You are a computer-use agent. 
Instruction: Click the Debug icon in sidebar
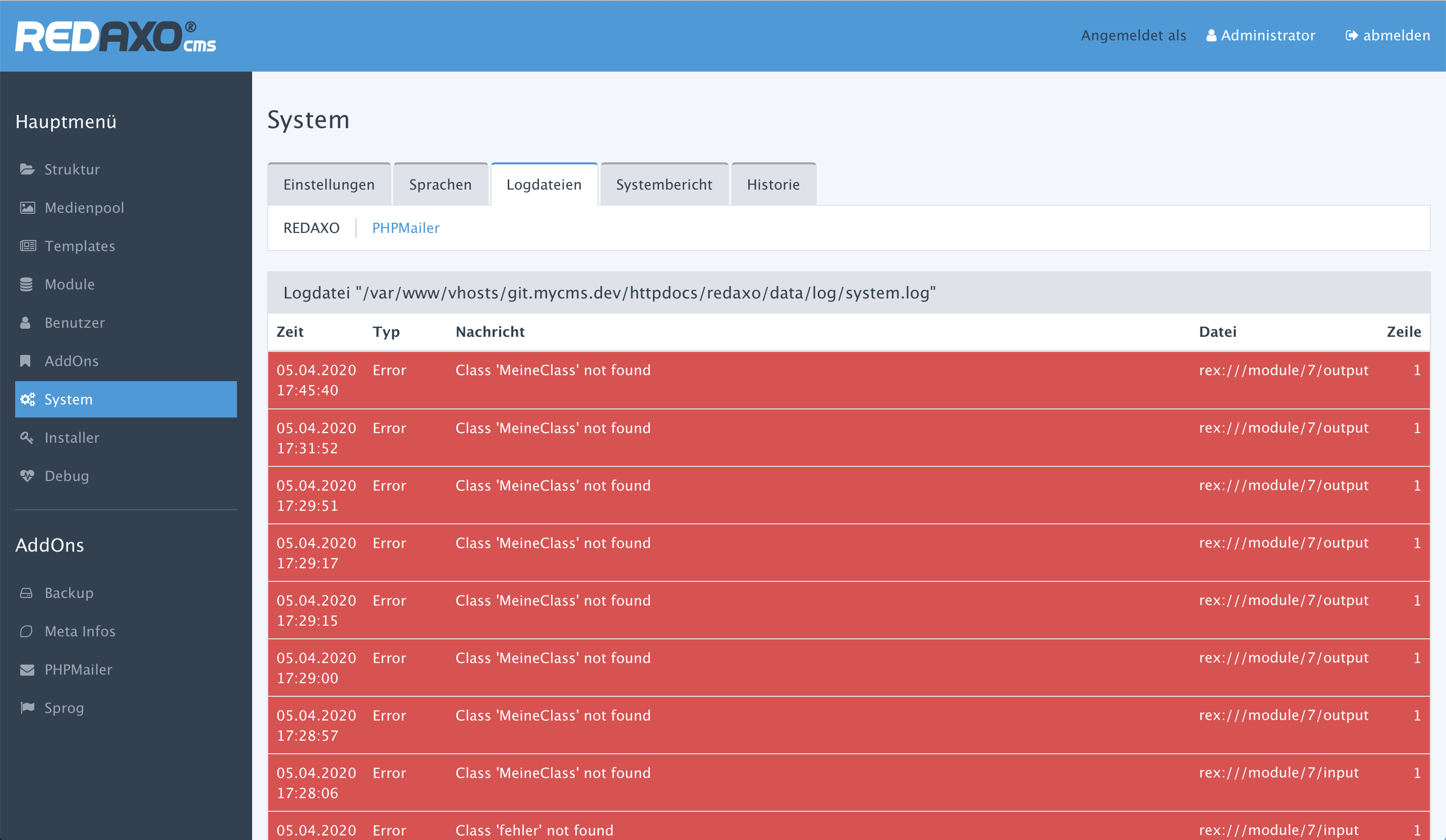[27, 475]
